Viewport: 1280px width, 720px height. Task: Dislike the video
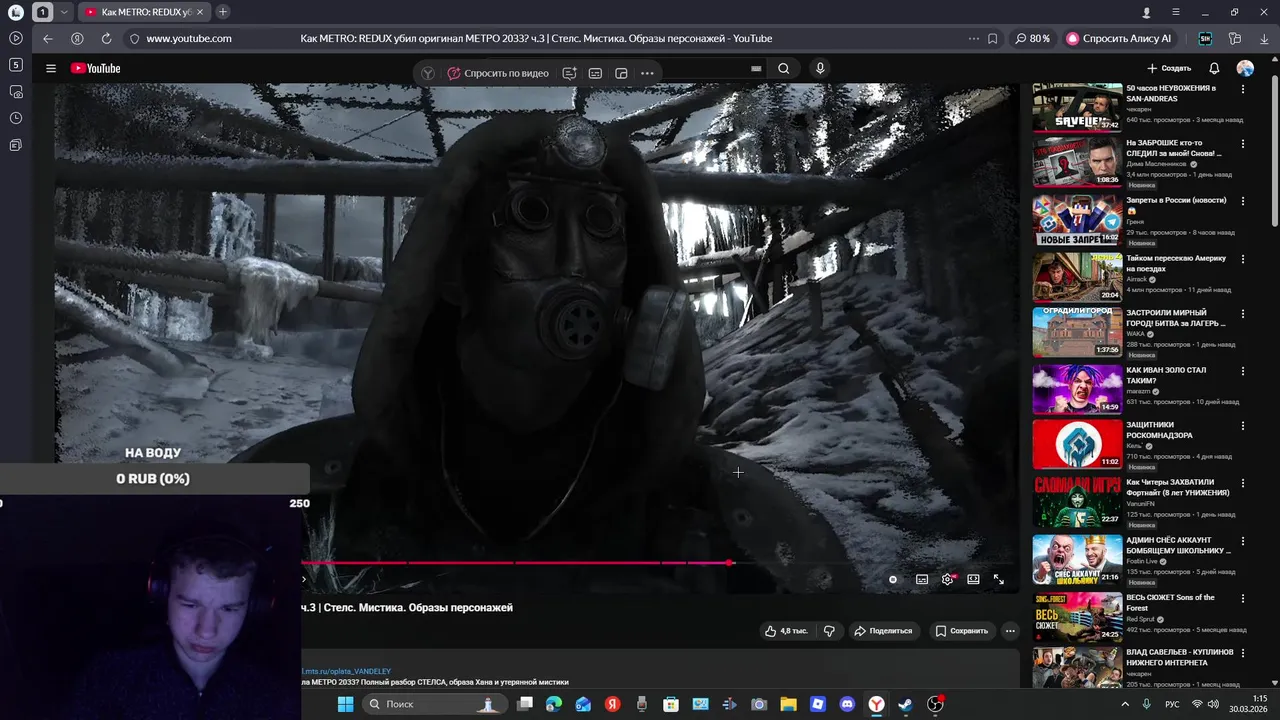[x=829, y=631]
